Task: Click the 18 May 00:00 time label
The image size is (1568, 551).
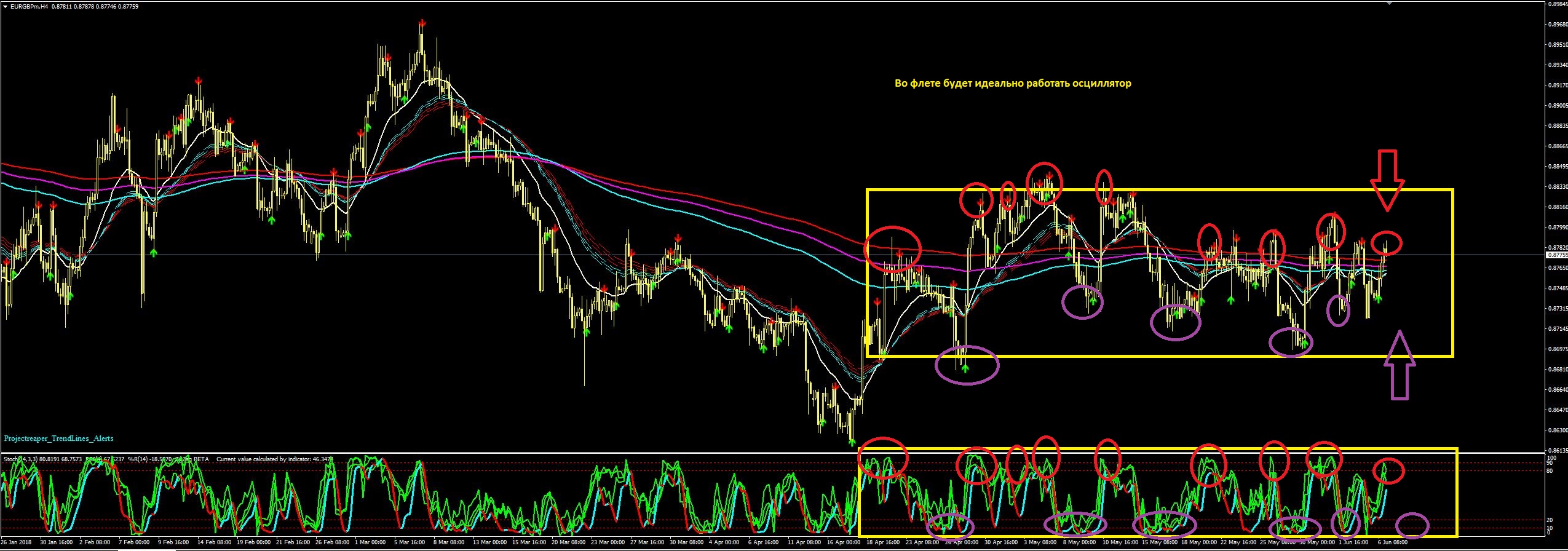Action: coord(1198,542)
